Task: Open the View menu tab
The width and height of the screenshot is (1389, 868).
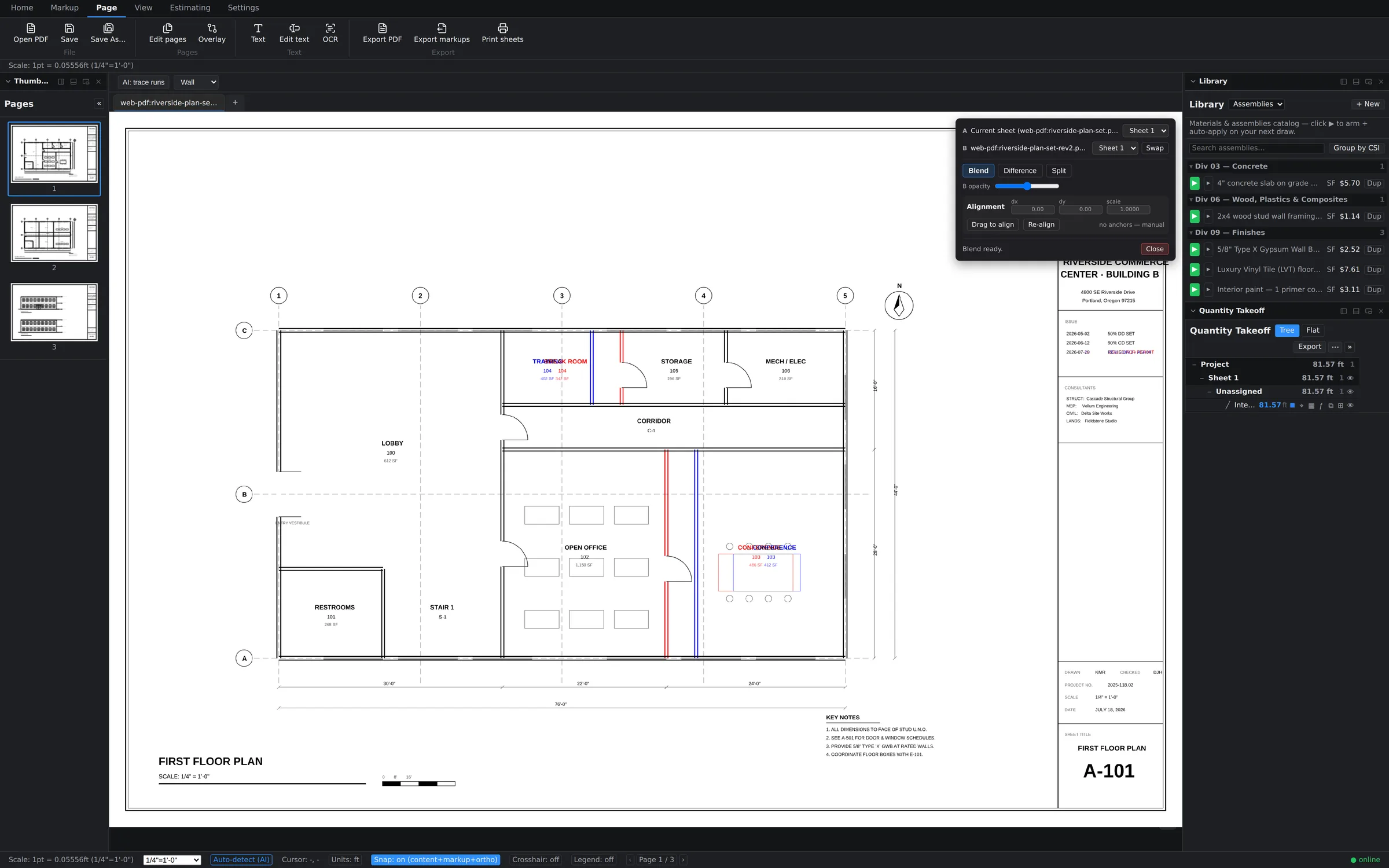Action: coord(144,8)
